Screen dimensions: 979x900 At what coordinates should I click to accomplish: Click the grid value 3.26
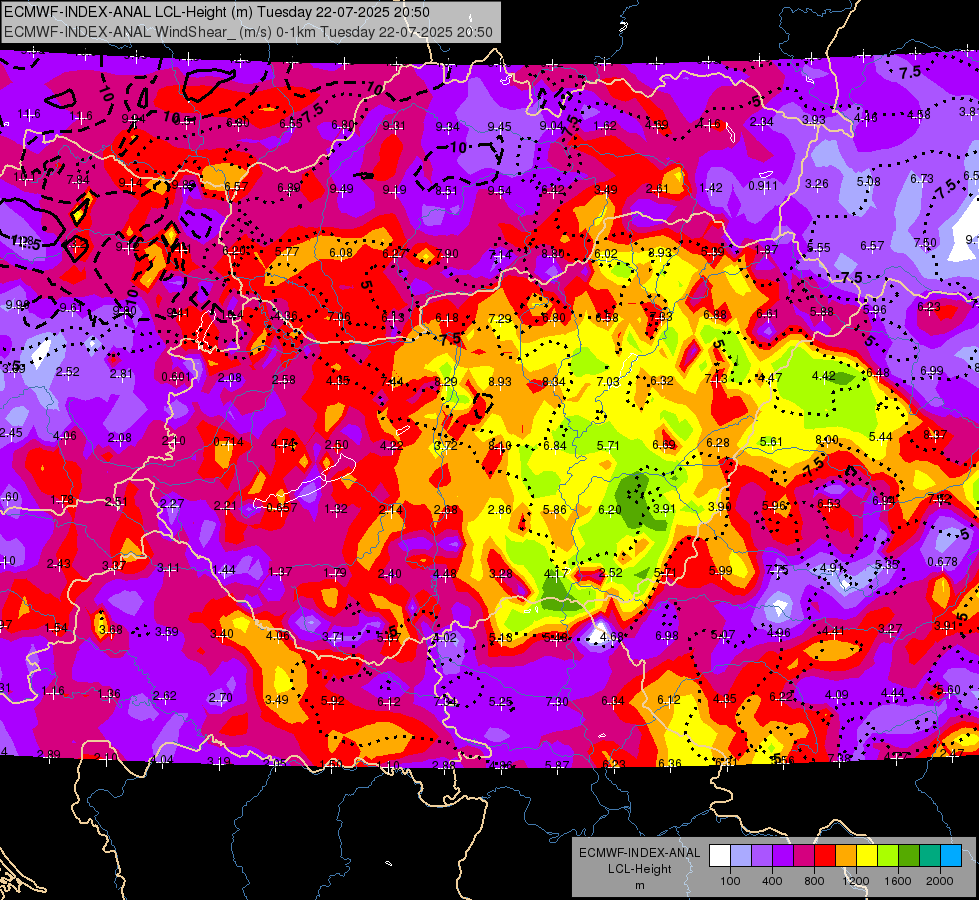point(817,184)
